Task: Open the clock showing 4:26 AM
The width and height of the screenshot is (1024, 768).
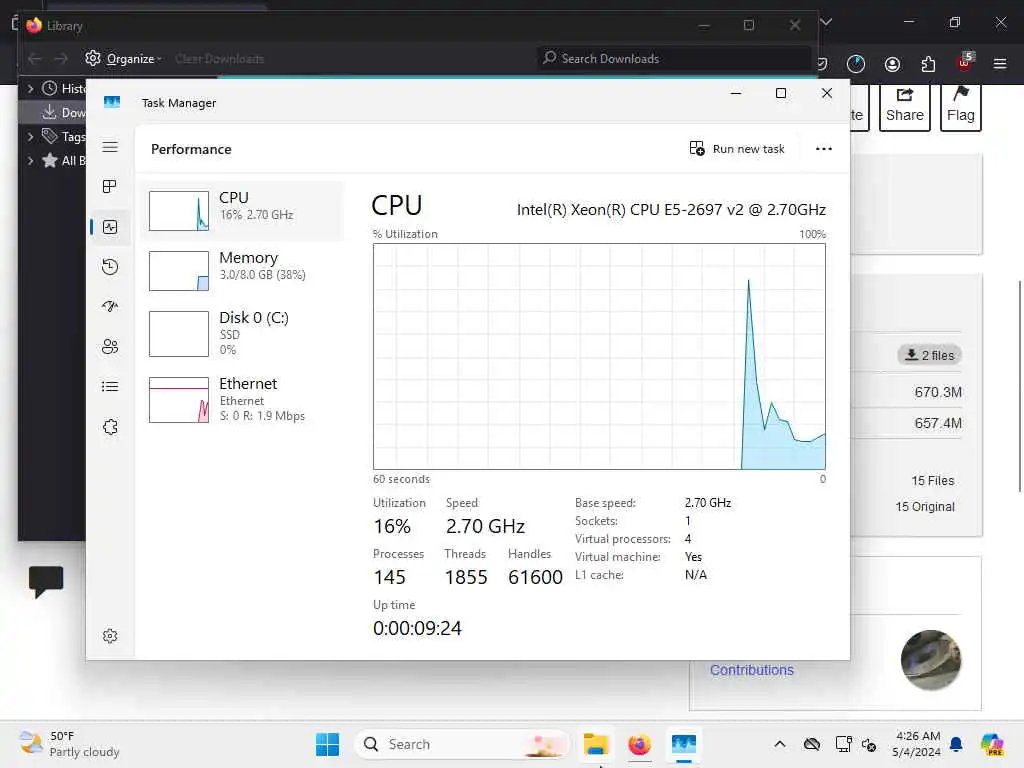Action: 917,744
